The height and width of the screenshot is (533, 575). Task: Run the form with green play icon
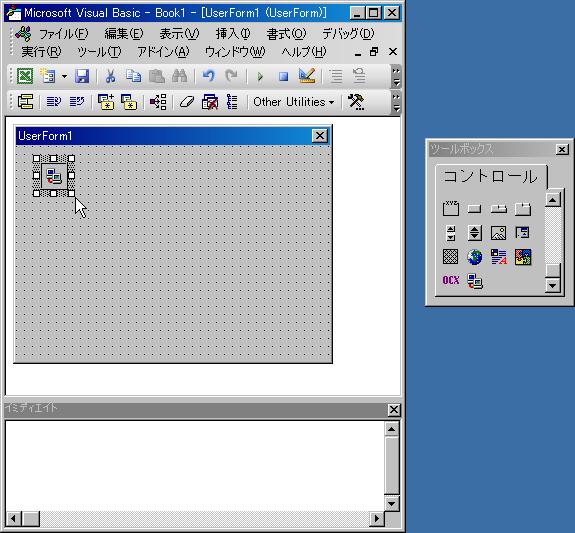tap(260, 77)
